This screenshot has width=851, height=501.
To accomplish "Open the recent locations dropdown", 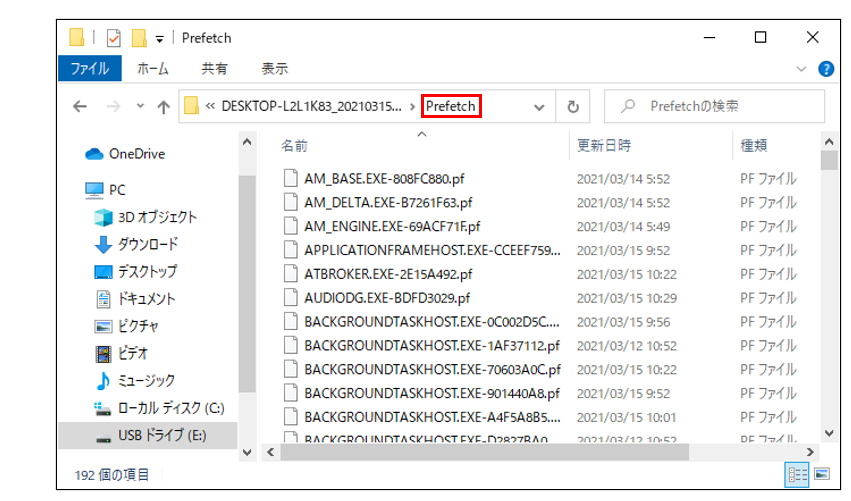I will (x=140, y=106).
